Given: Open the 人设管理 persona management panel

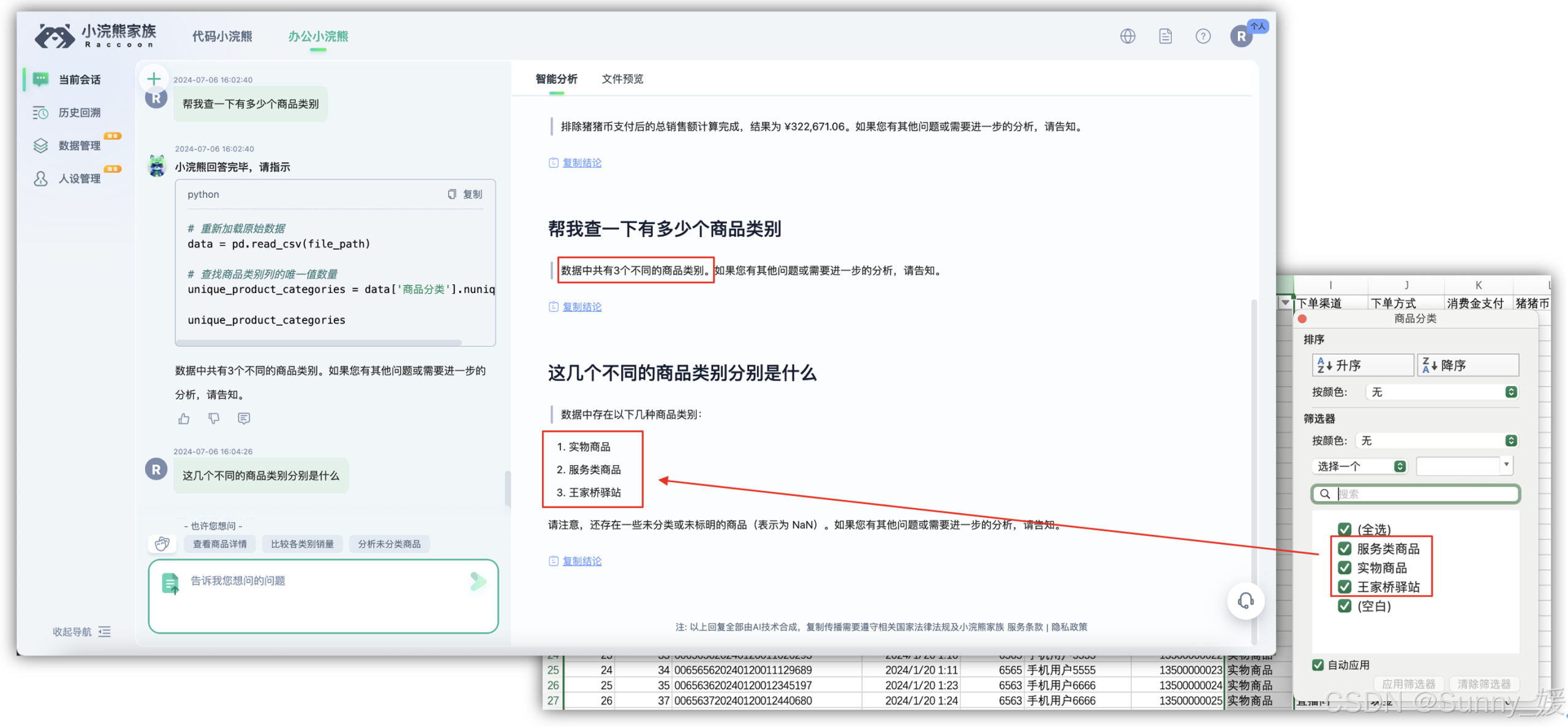Looking at the screenshot, I should click(x=77, y=178).
